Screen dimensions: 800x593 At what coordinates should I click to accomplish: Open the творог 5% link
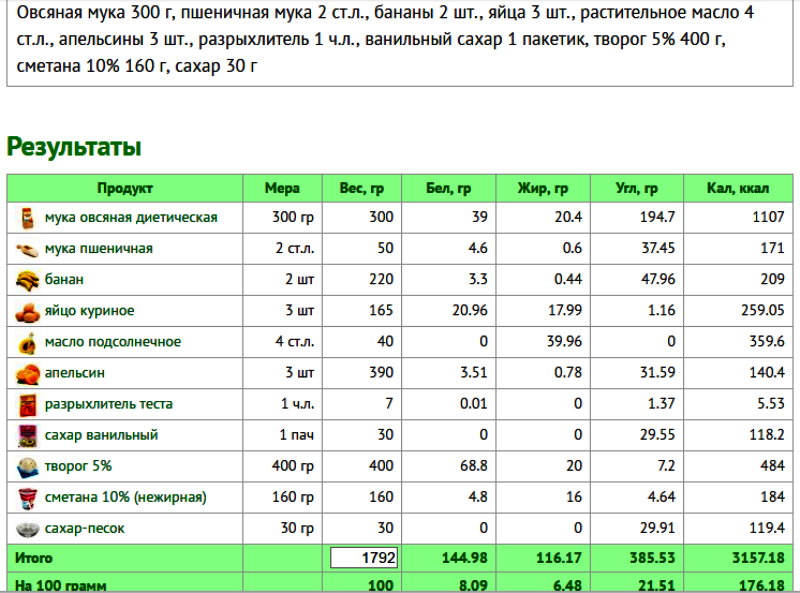pos(78,466)
